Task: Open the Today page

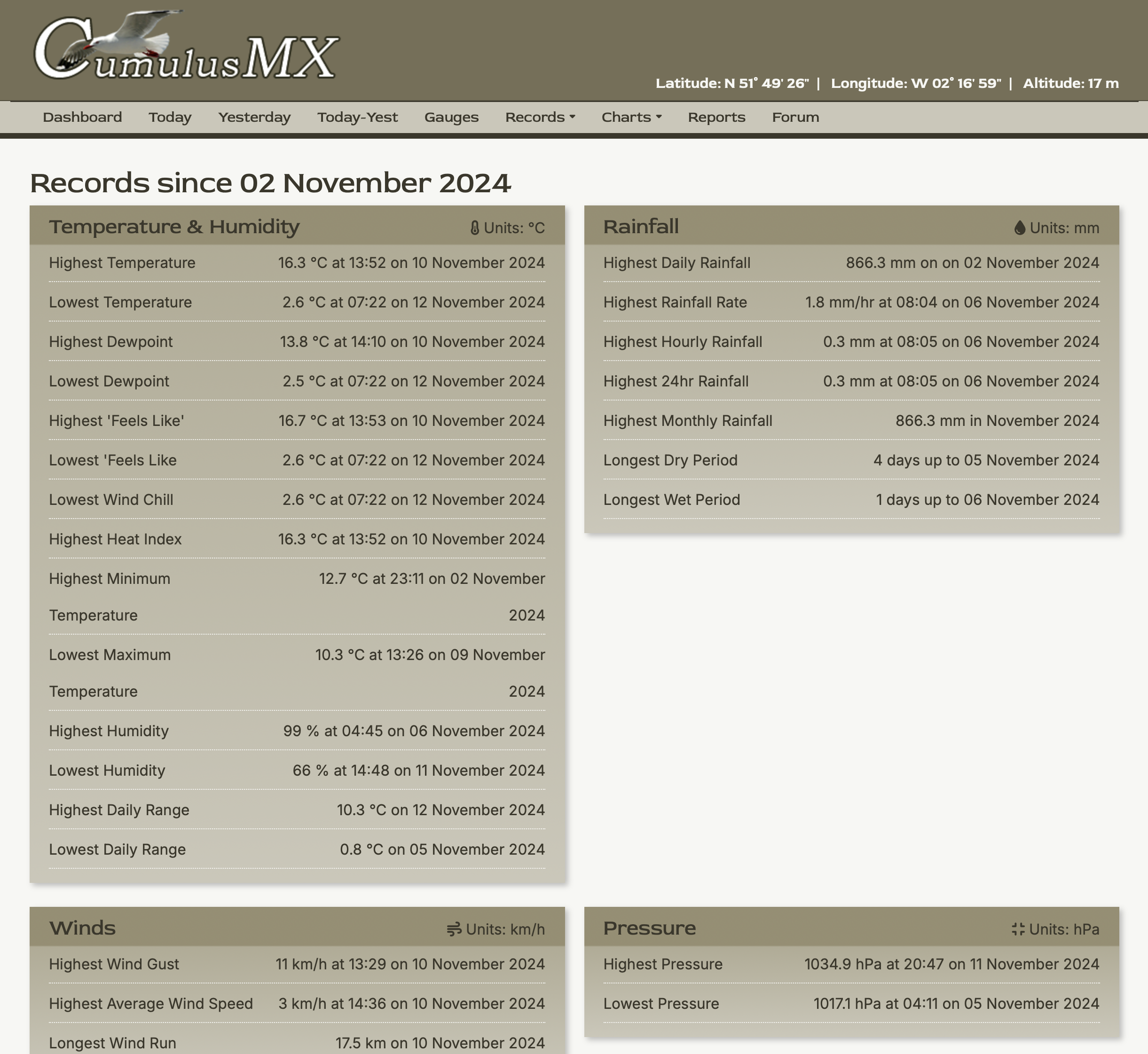Action: click(170, 118)
